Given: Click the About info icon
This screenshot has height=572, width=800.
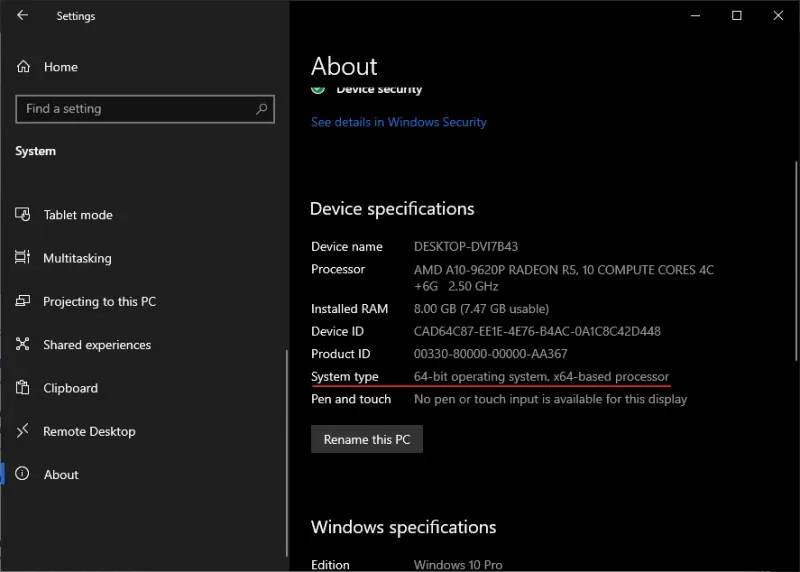Looking at the screenshot, I should click(x=23, y=475).
